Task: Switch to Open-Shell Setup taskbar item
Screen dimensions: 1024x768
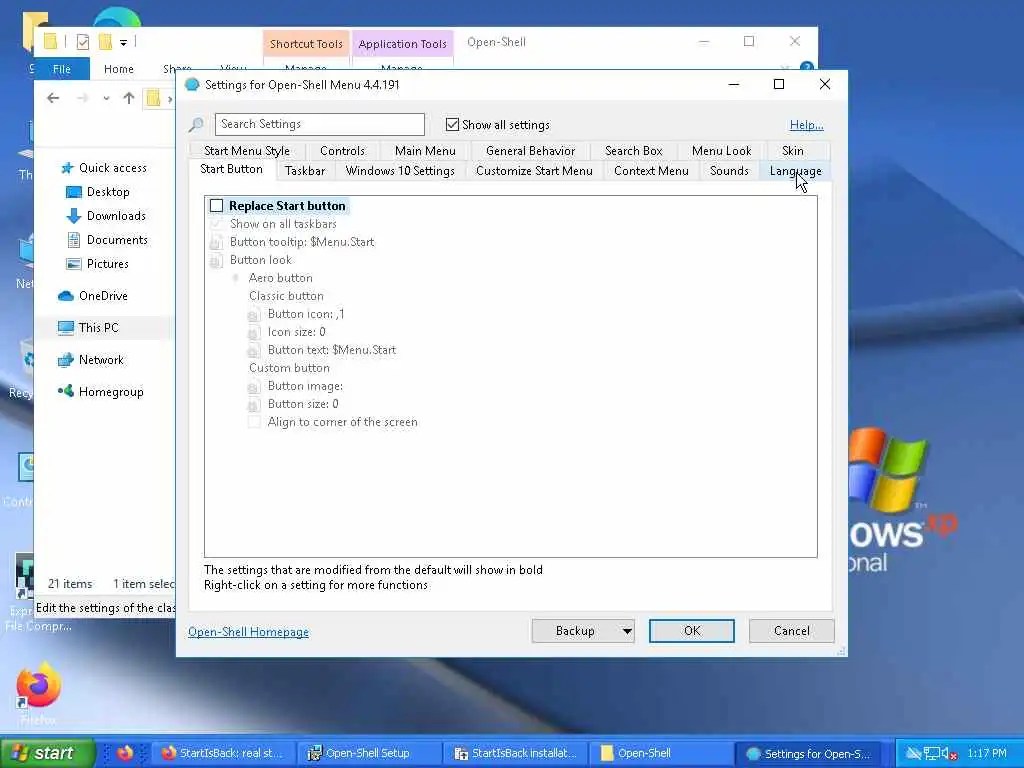Action: point(368,753)
